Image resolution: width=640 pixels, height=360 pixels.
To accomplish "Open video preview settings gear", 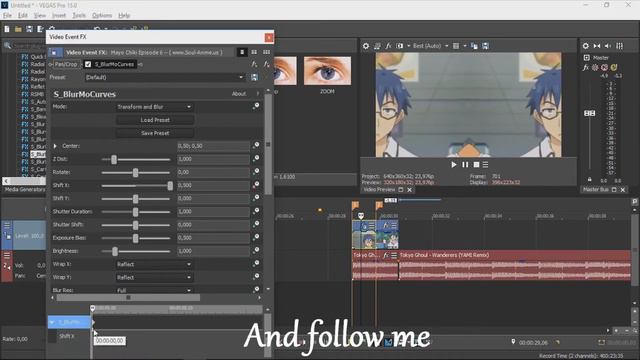I will (x=366, y=46).
